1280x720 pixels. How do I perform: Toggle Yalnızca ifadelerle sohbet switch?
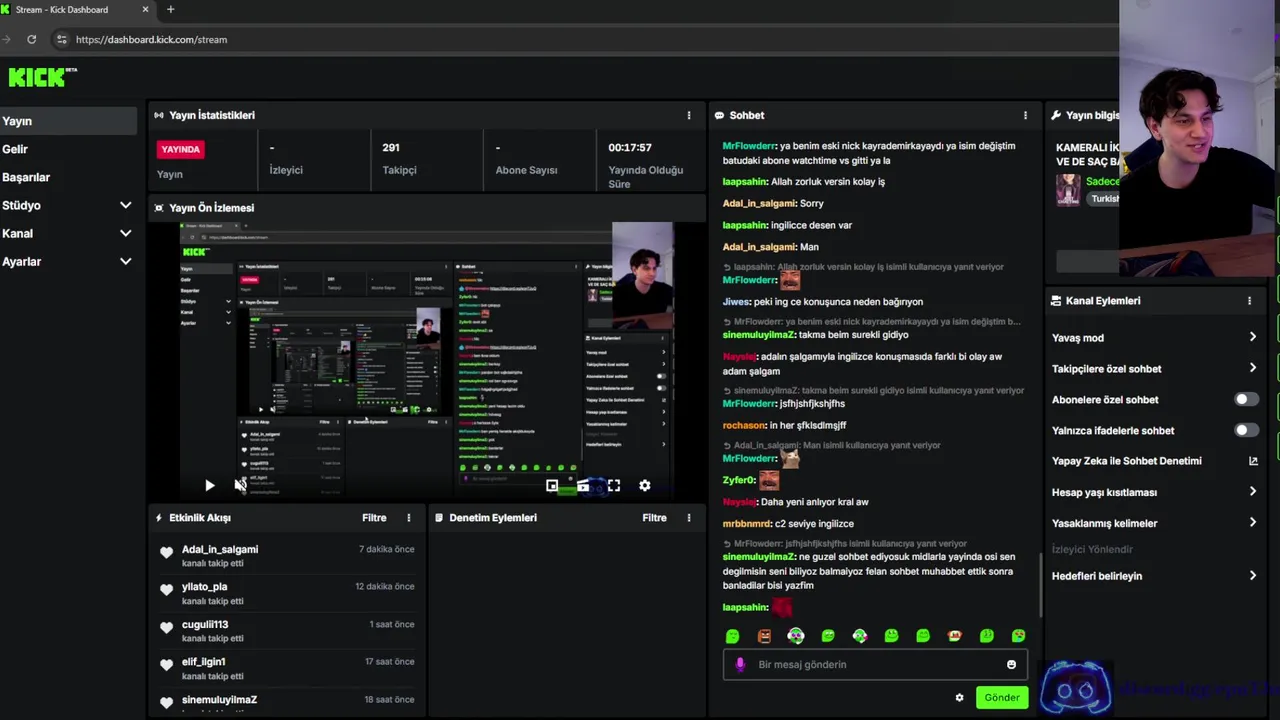[1246, 430]
